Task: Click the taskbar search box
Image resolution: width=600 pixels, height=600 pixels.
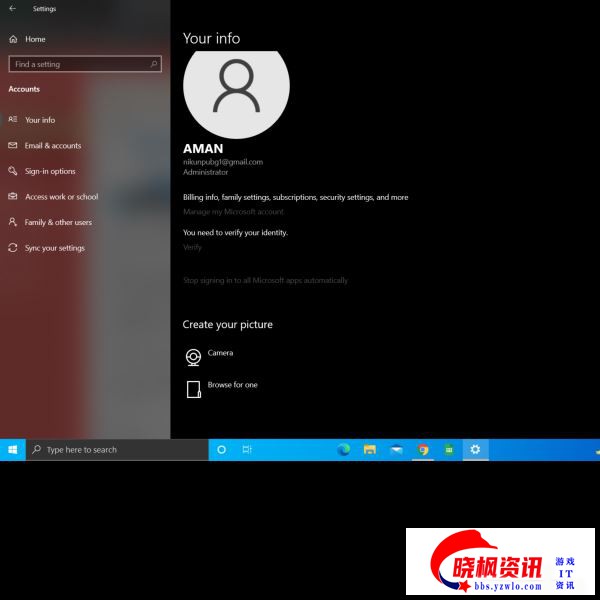Action: point(115,450)
